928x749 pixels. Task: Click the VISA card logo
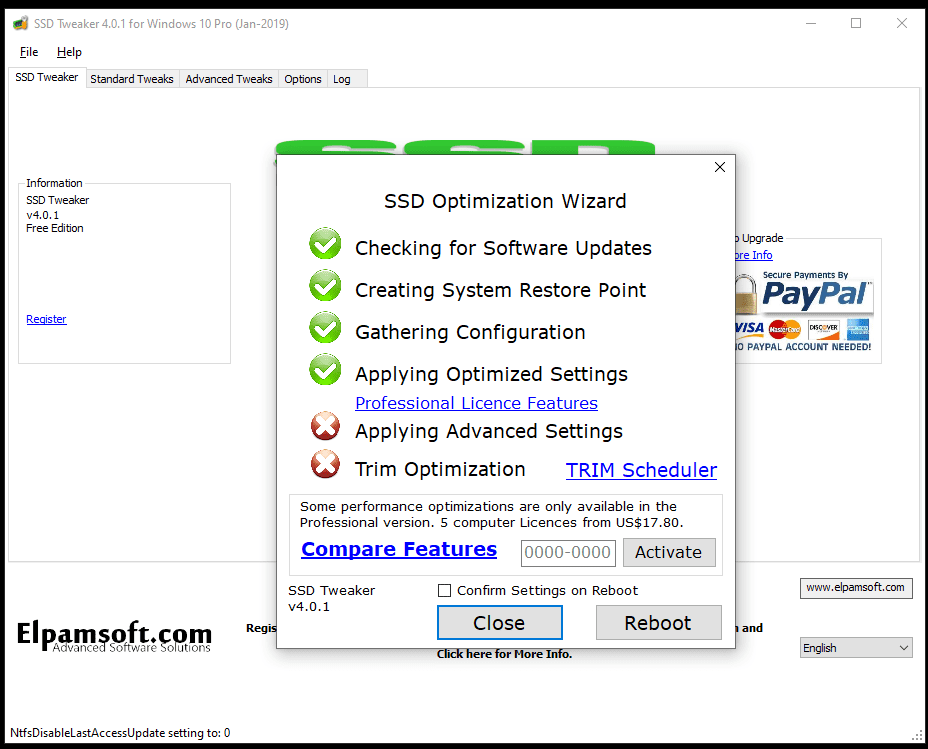[749, 328]
